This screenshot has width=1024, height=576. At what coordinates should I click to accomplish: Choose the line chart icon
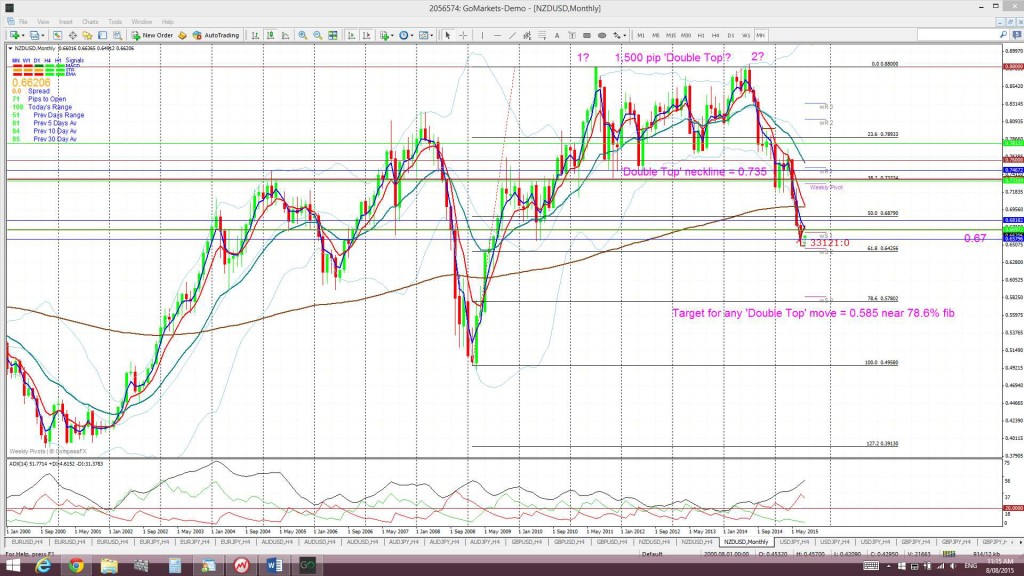point(285,35)
